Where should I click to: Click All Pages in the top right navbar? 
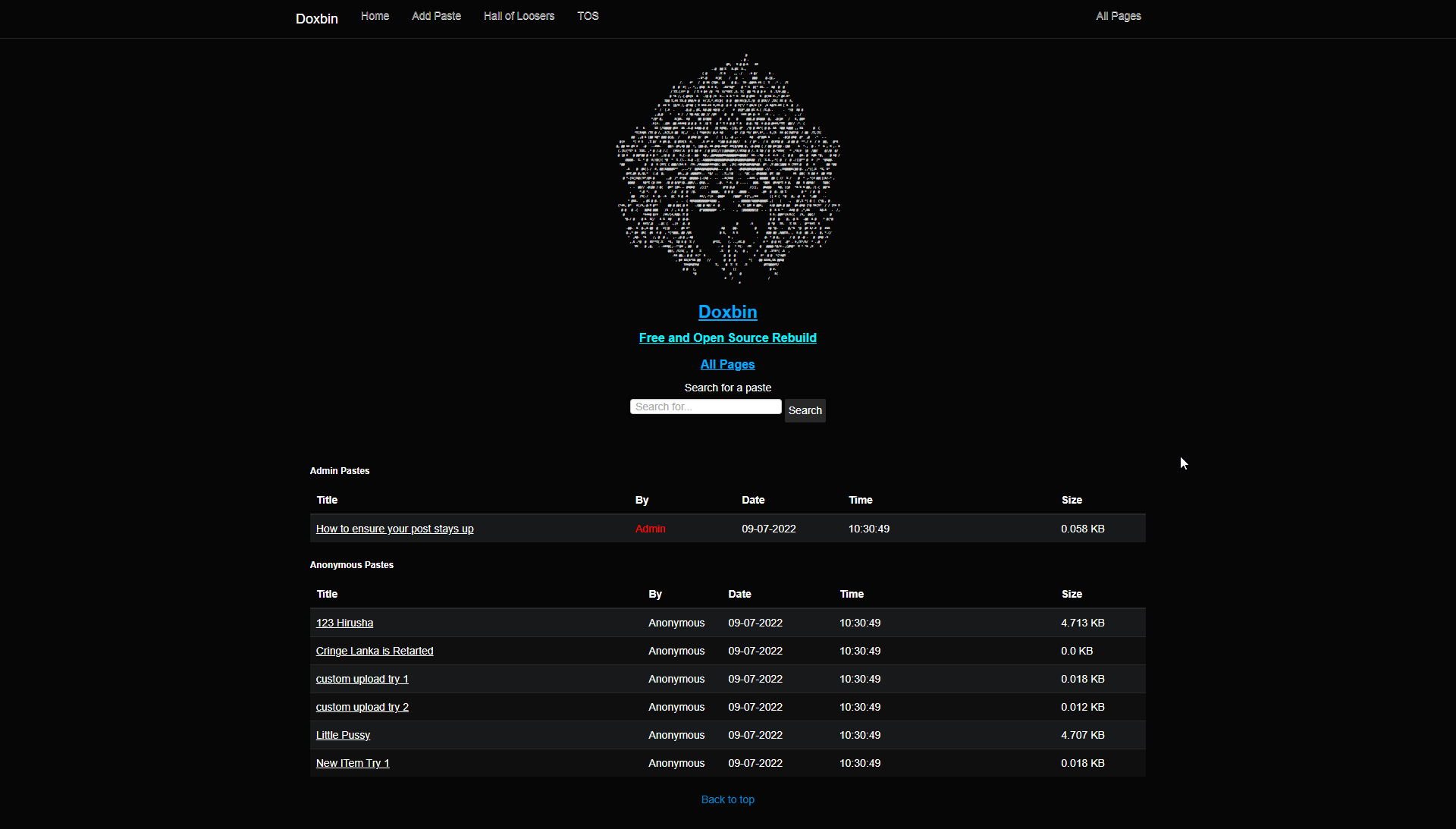coord(1118,16)
